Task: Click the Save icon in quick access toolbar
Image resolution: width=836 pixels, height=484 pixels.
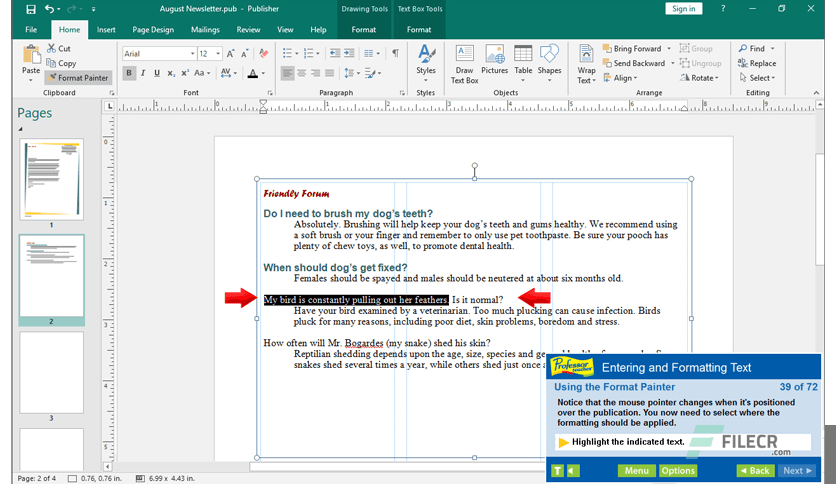Action: (31, 9)
